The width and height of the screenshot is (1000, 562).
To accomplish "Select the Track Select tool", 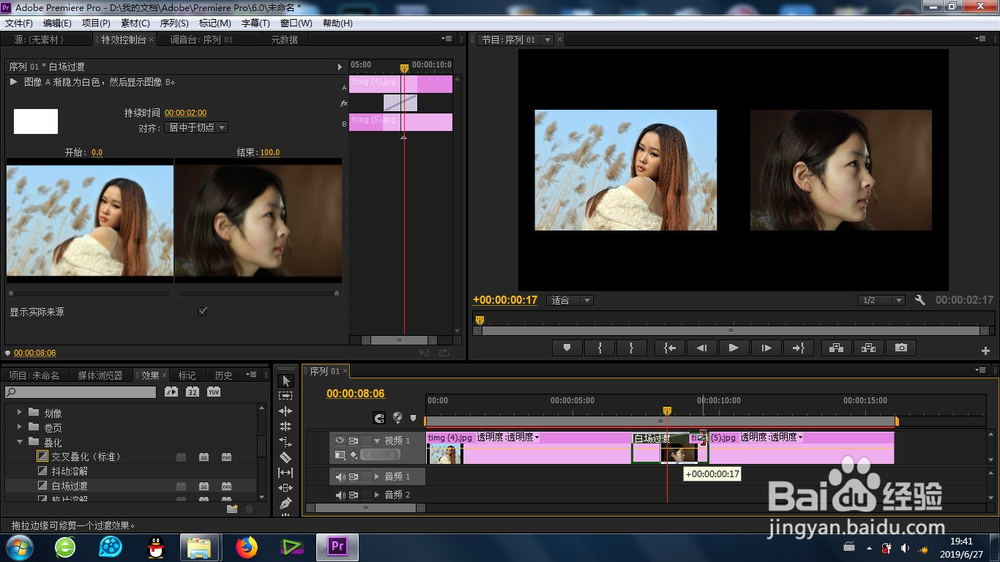I will 286,396.
